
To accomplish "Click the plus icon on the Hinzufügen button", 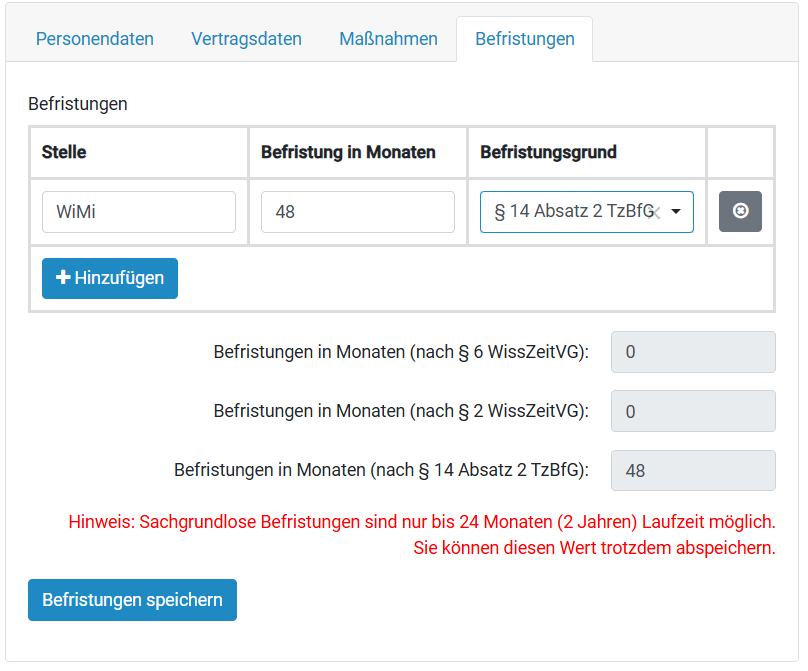I will coord(63,277).
